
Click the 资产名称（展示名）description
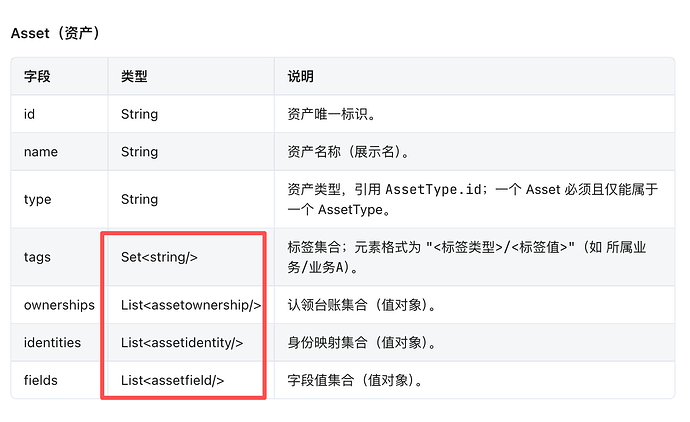(x=348, y=152)
